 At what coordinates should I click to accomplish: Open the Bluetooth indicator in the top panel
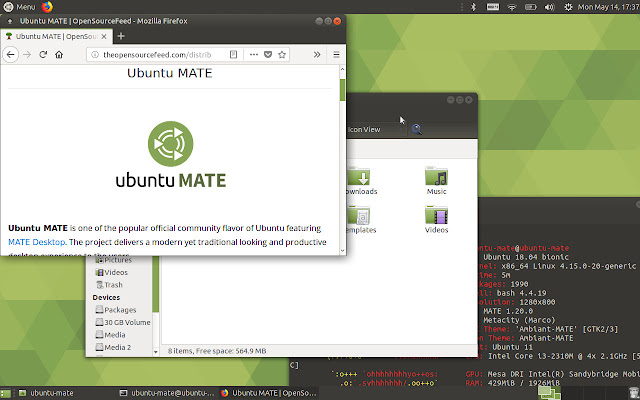point(473,7)
